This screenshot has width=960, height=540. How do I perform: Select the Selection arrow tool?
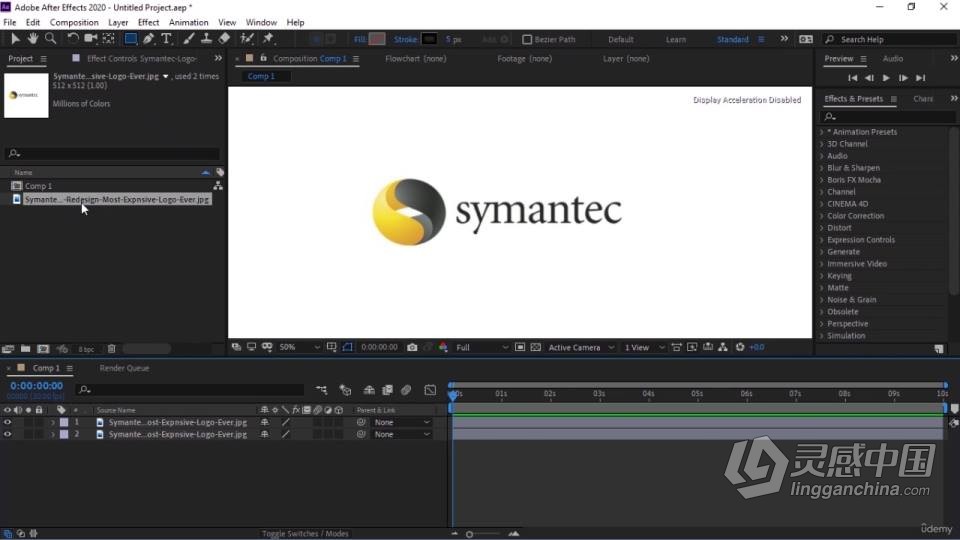point(15,39)
